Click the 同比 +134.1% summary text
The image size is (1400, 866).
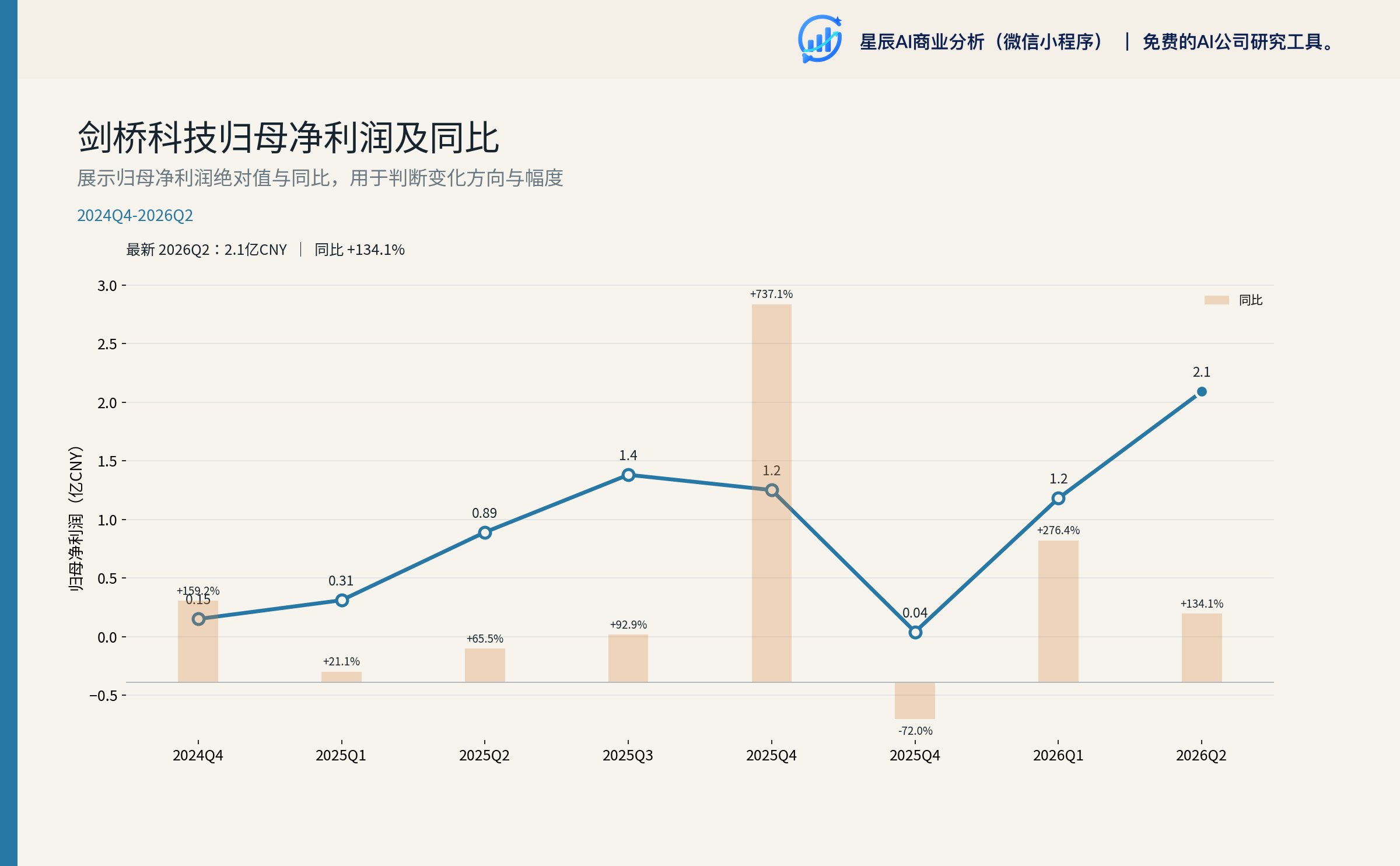click(359, 250)
